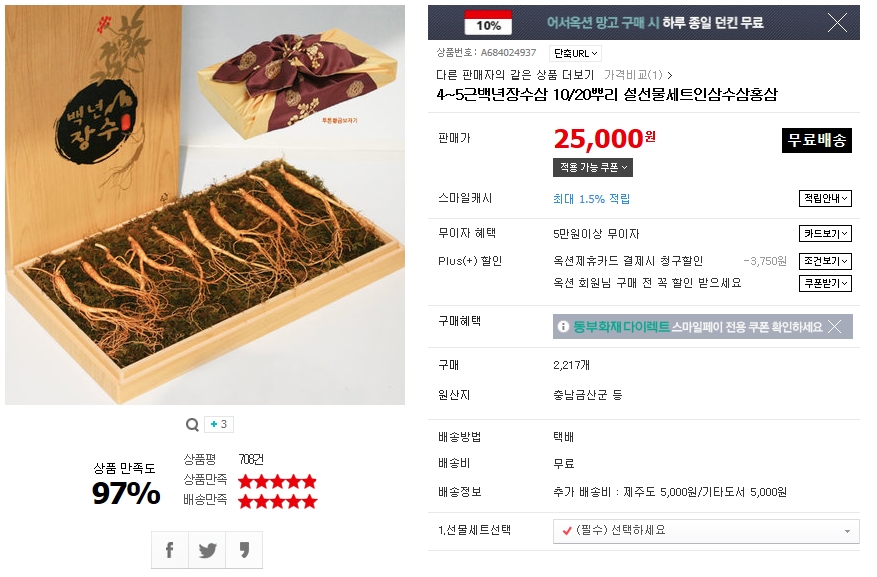Click the 최대 1.5% 적립 link

pos(591,199)
